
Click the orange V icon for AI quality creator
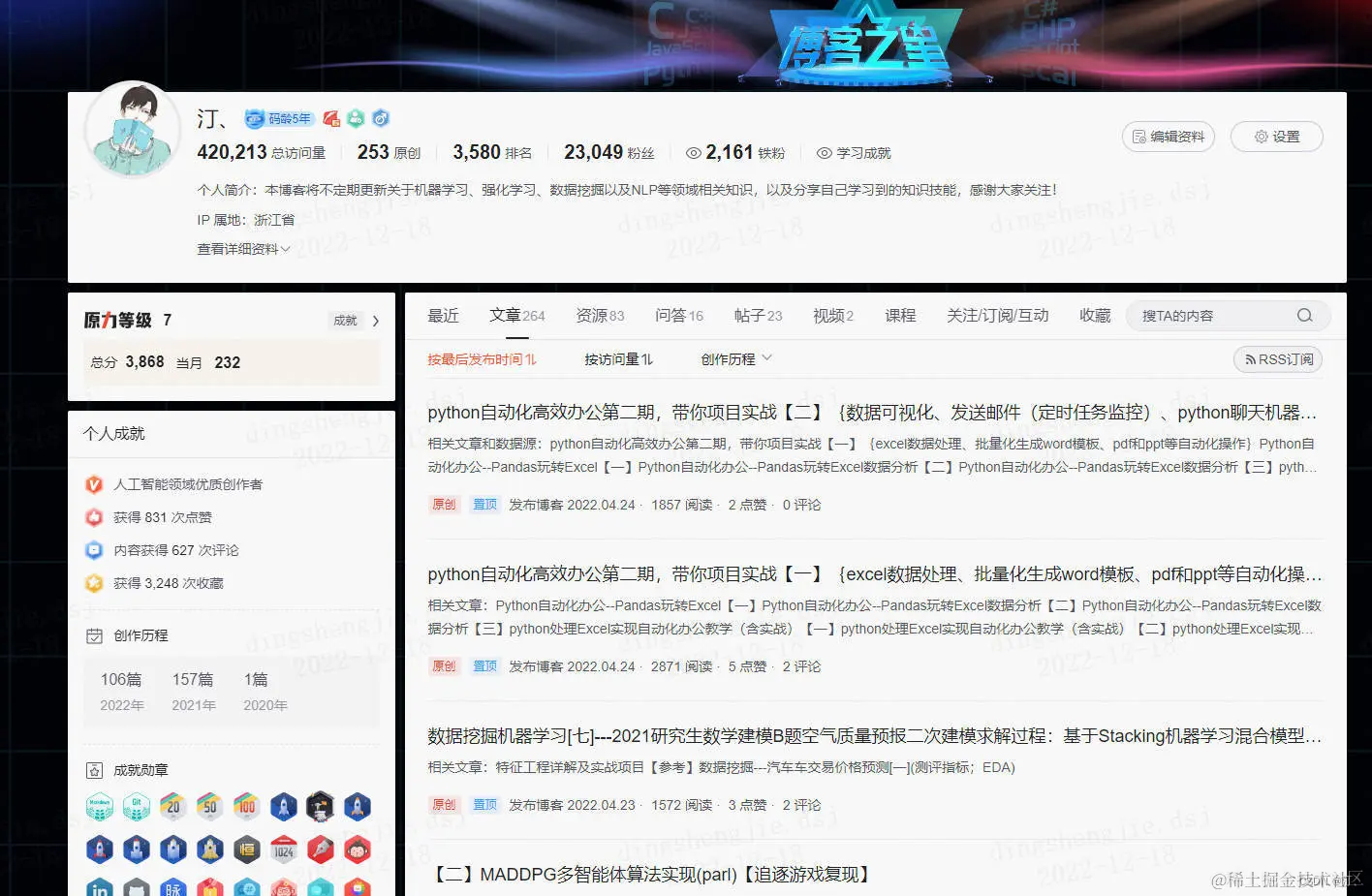pyautogui.click(x=94, y=484)
